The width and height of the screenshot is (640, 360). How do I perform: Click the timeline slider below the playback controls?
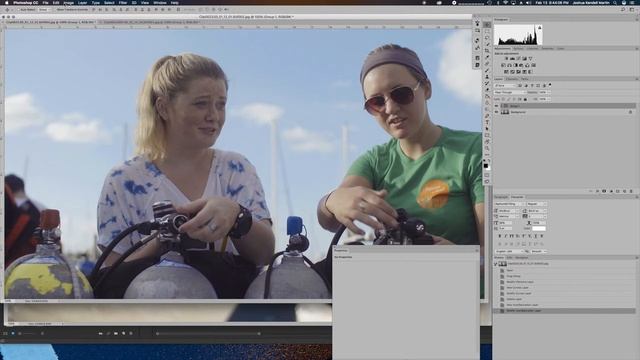point(208,333)
